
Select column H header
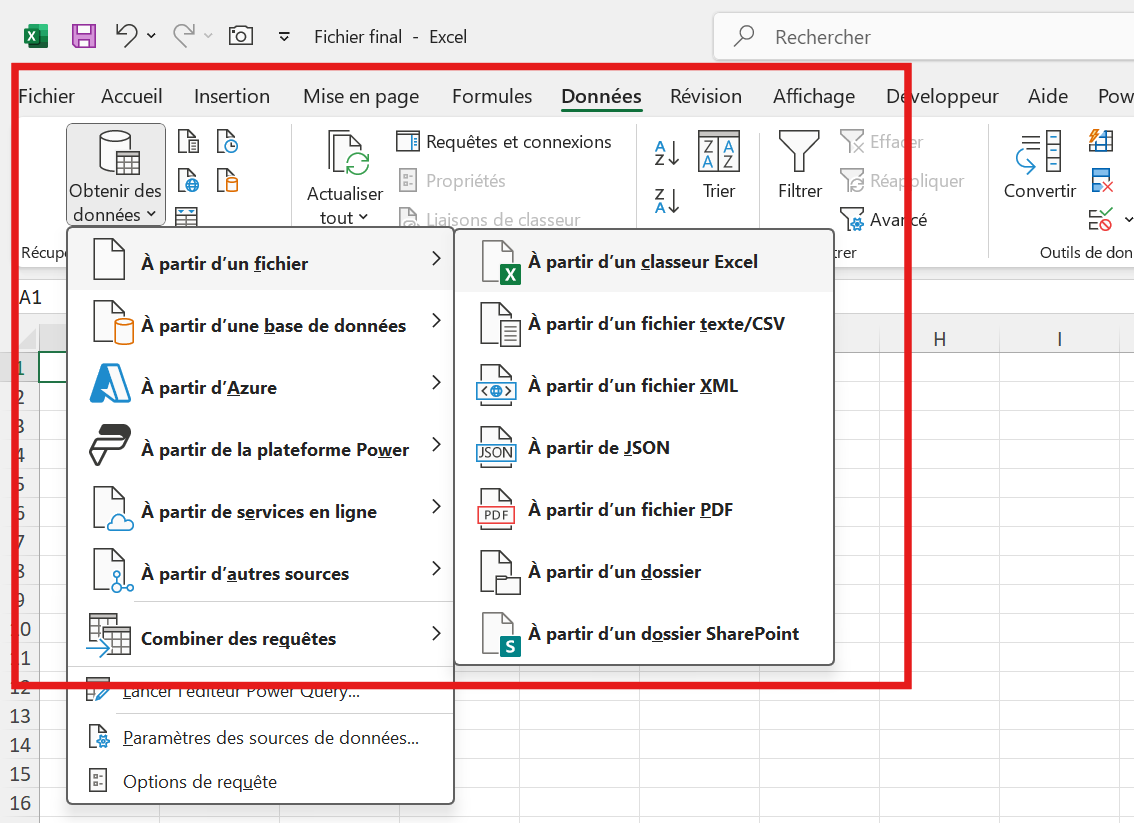pos(939,339)
